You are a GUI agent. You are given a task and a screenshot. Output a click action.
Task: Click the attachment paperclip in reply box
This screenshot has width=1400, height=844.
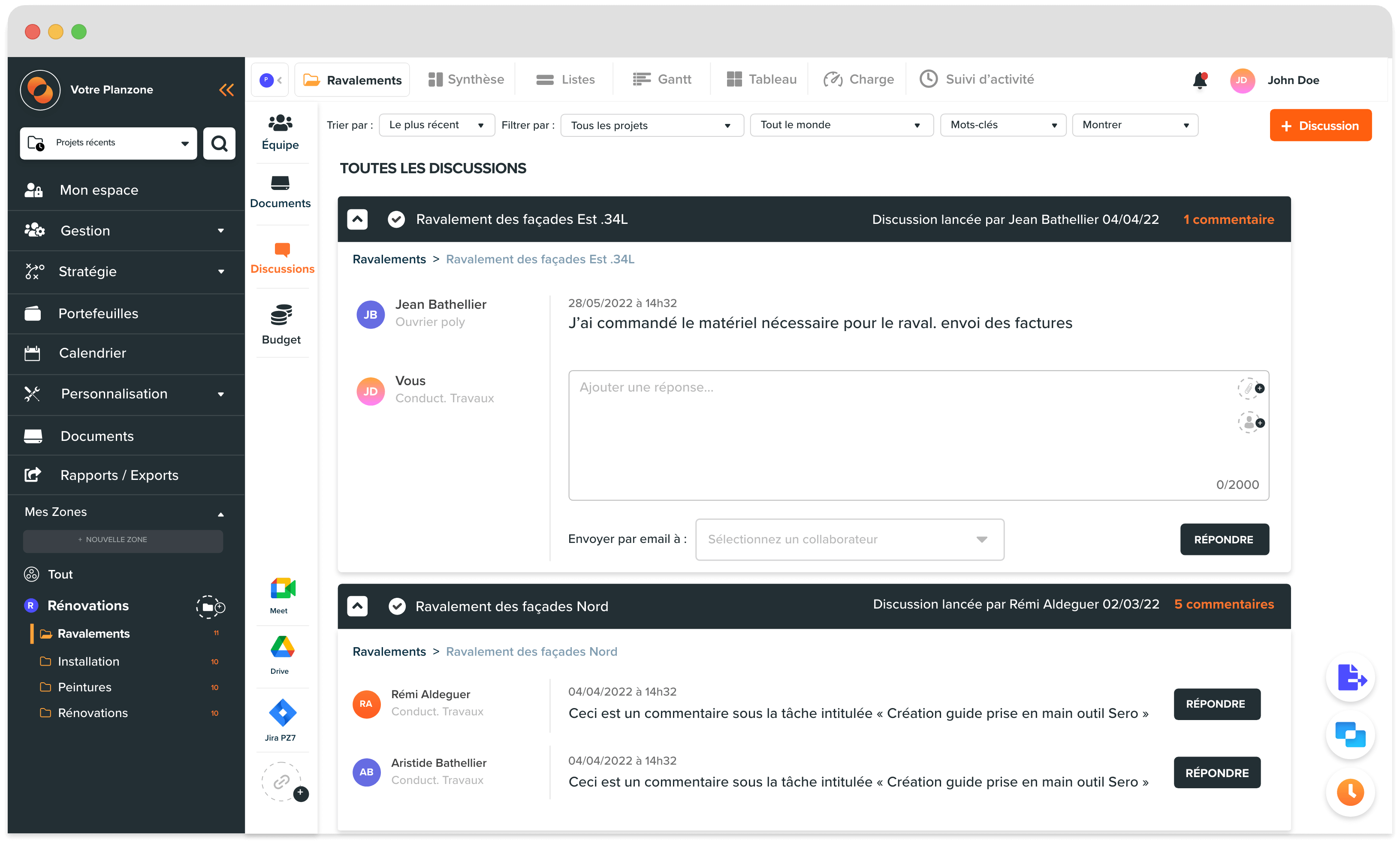point(1249,389)
